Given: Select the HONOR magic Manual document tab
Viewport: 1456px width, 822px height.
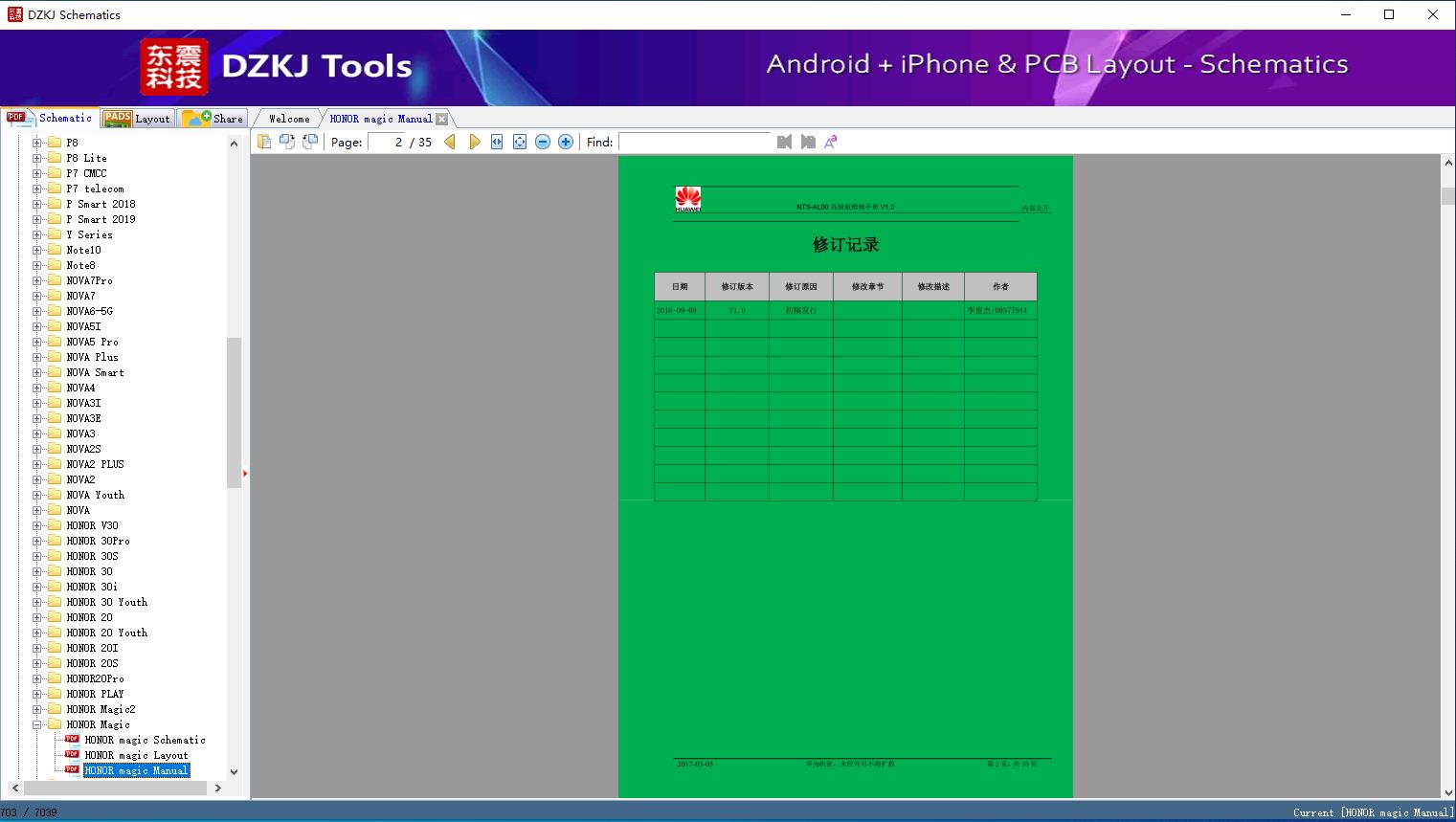Looking at the screenshot, I should pos(381,119).
